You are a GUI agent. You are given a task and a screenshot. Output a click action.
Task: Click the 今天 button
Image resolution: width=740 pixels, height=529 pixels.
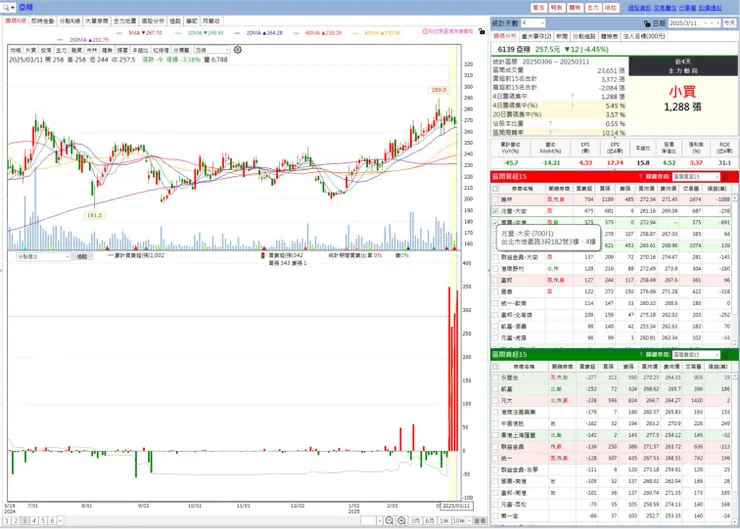[730, 23]
